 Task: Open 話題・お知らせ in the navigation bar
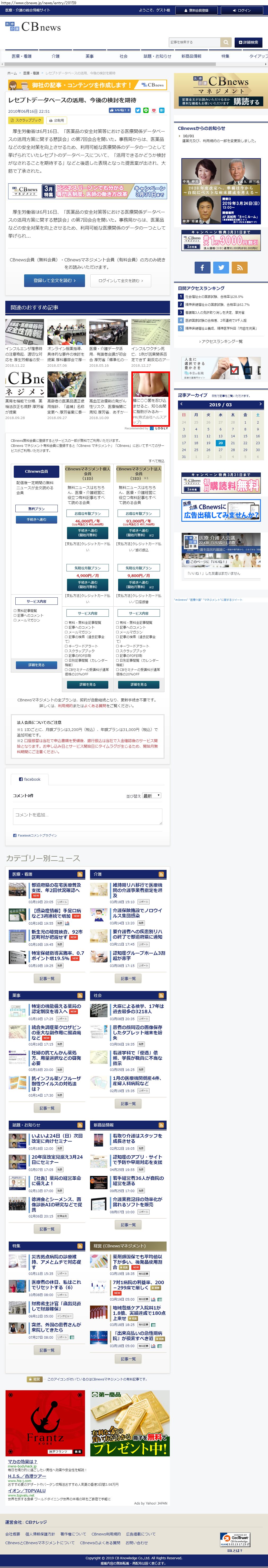(x=157, y=56)
